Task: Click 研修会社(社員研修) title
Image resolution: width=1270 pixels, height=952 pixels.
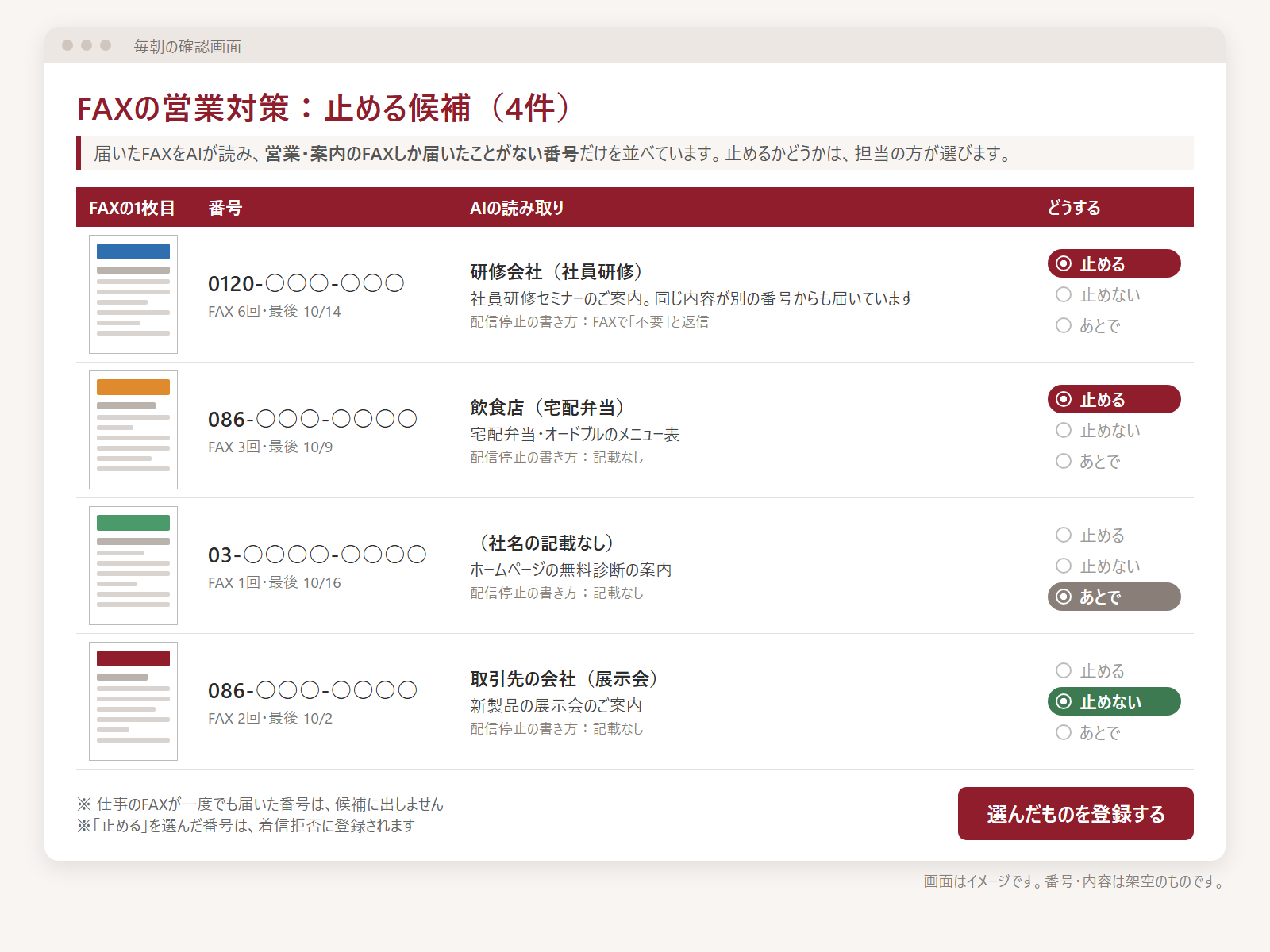Action: tap(556, 272)
